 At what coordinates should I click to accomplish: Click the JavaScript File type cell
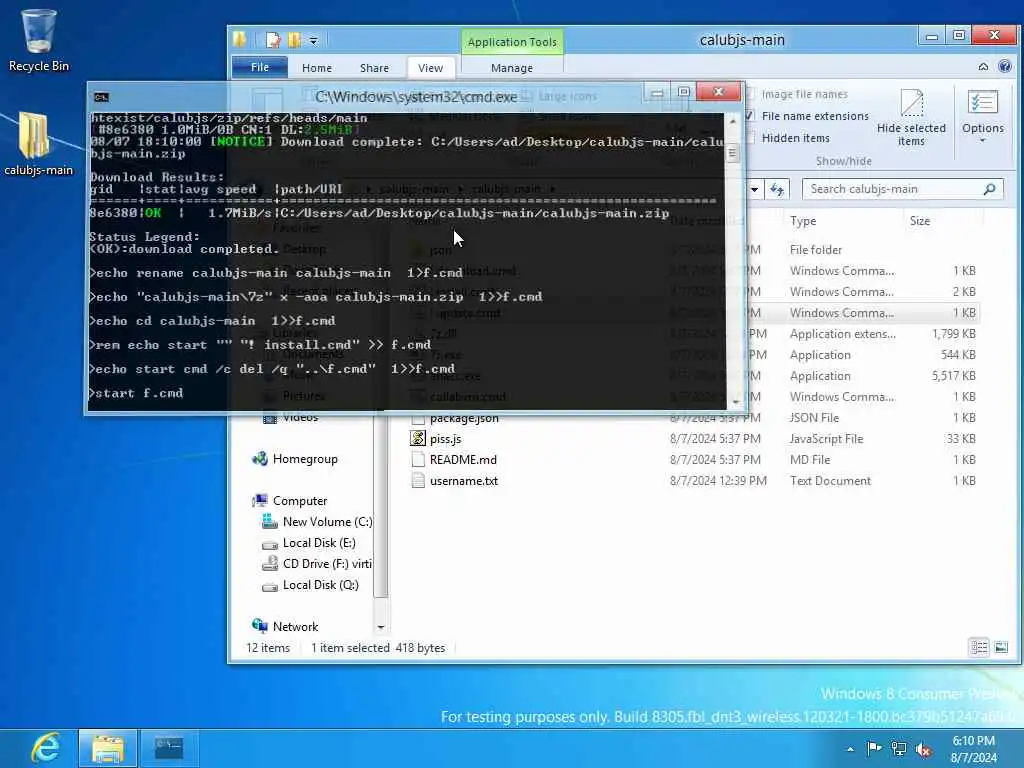coord(826,439)
